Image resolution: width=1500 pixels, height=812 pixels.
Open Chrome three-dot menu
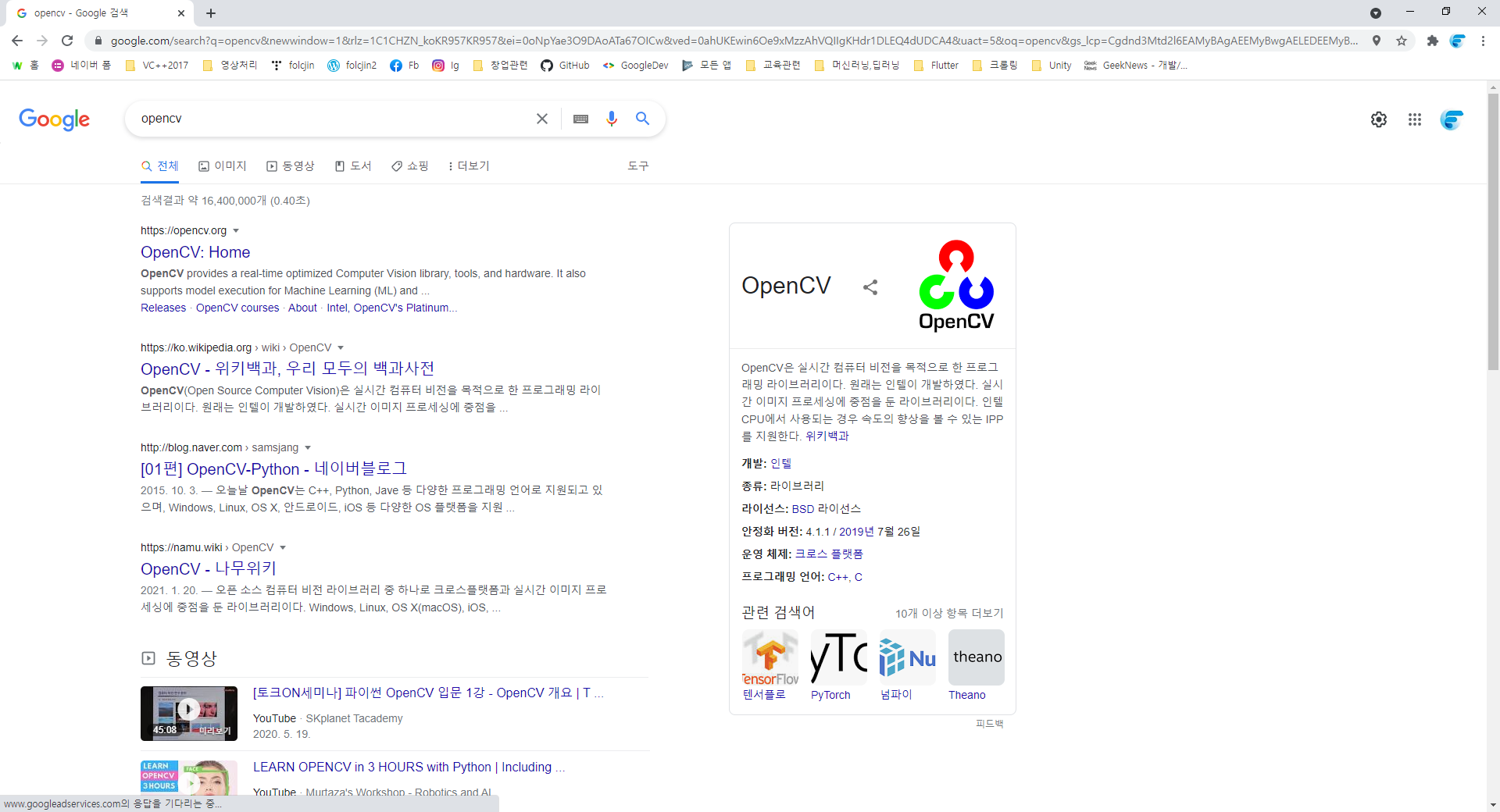pyautogui.click(x=1483, y=41)
